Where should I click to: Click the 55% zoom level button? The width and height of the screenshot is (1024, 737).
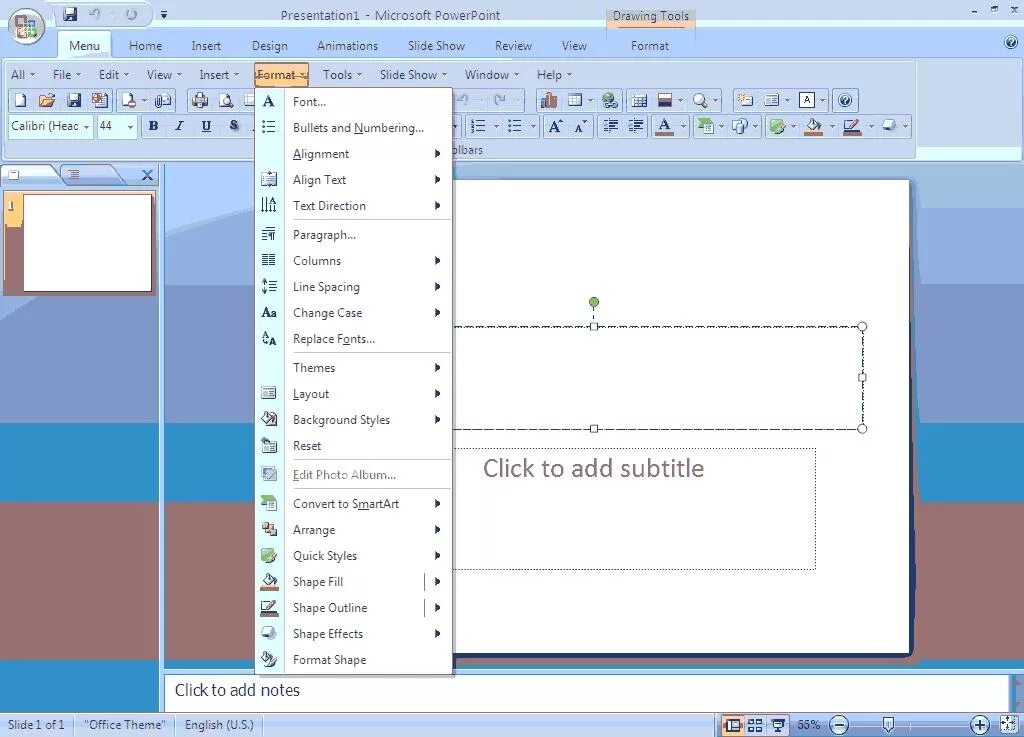(808, 725)
